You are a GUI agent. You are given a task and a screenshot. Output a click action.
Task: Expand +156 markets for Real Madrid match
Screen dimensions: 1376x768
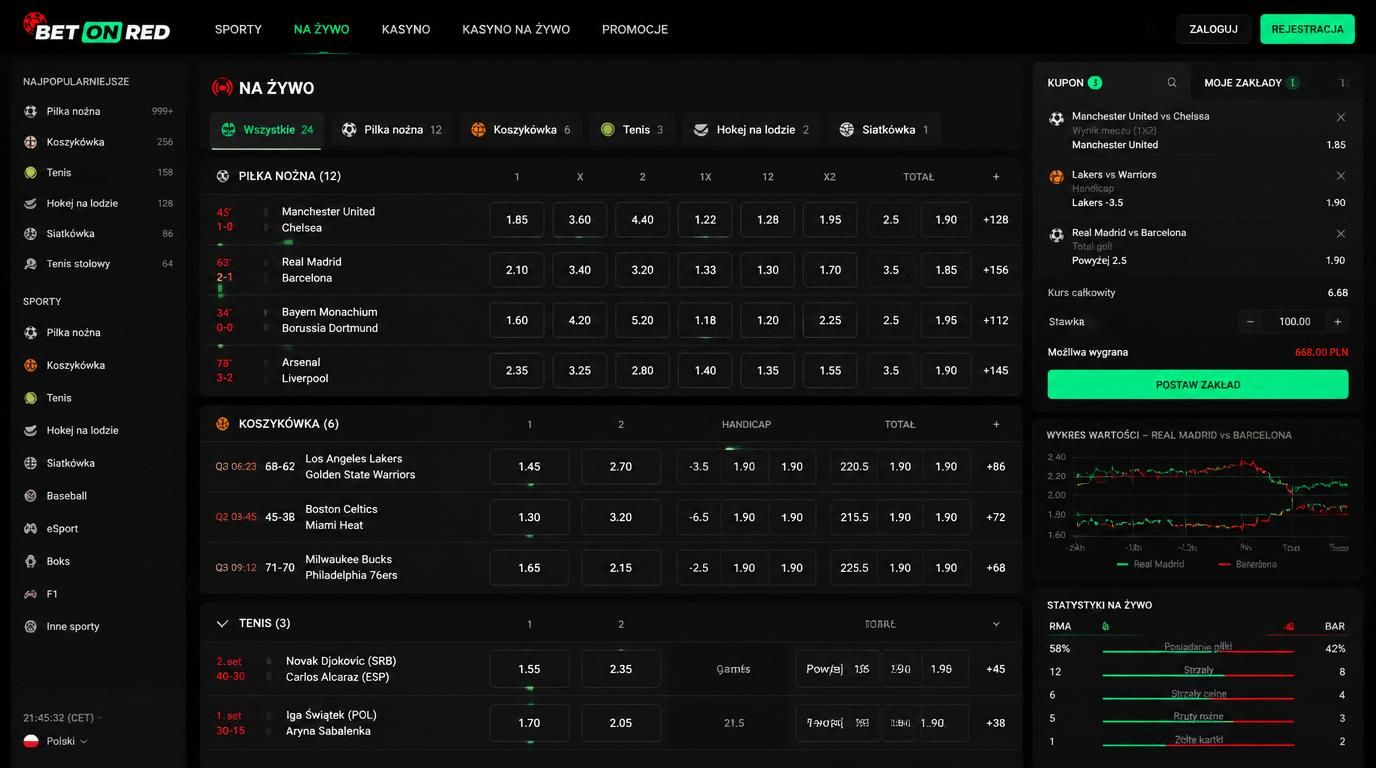[x=996, y=270]
